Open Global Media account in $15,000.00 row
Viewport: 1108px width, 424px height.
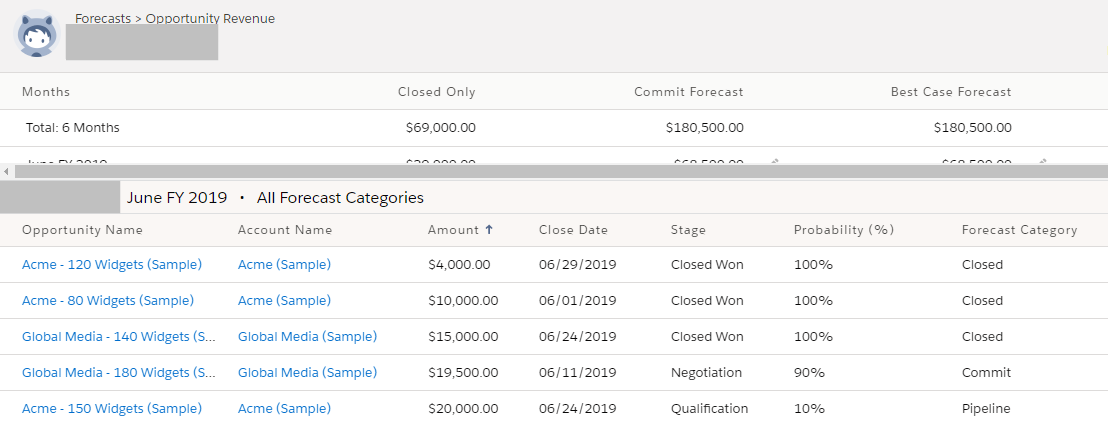(307, 336)
